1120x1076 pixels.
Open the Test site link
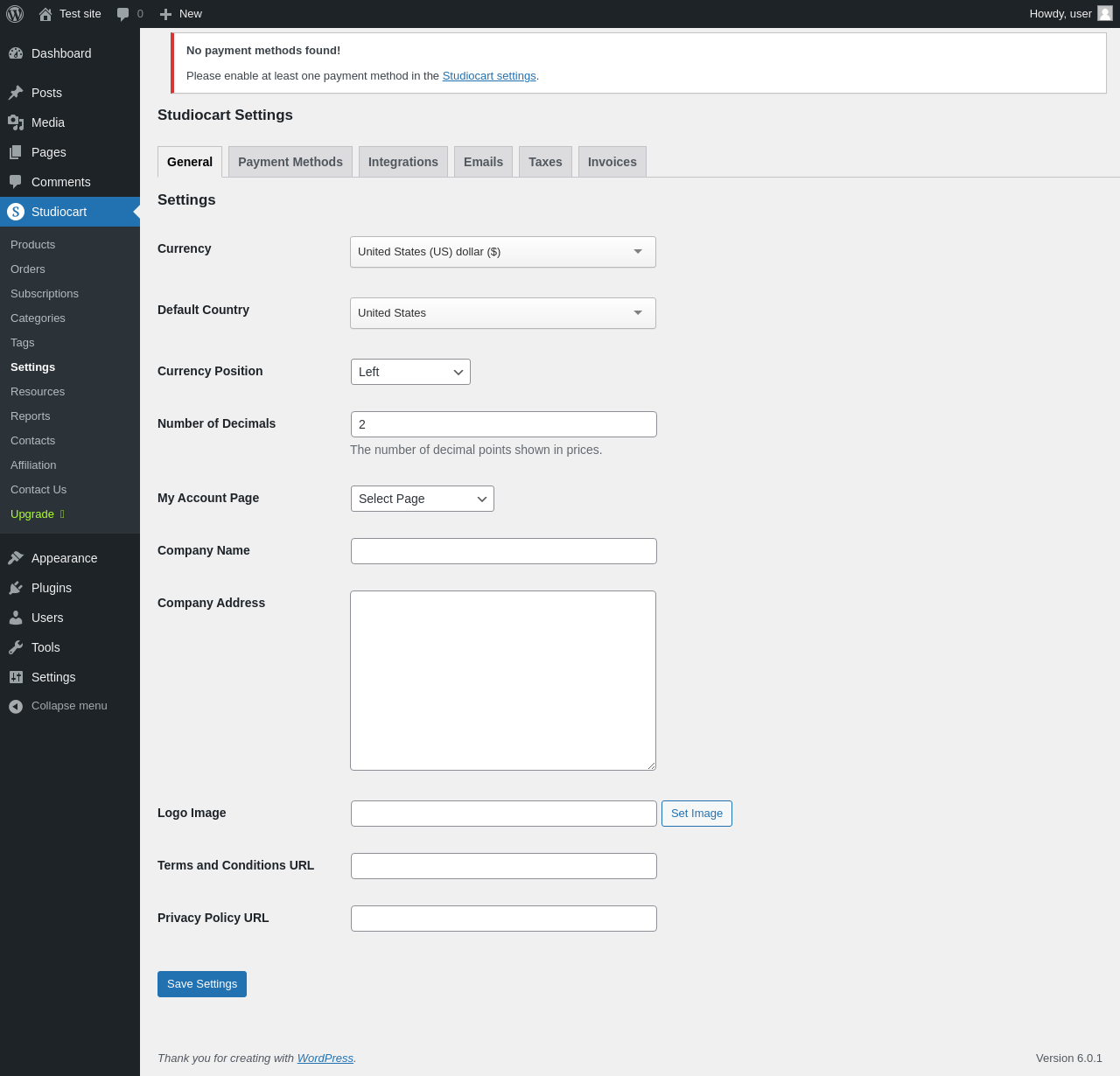click(x=70, y=14)
